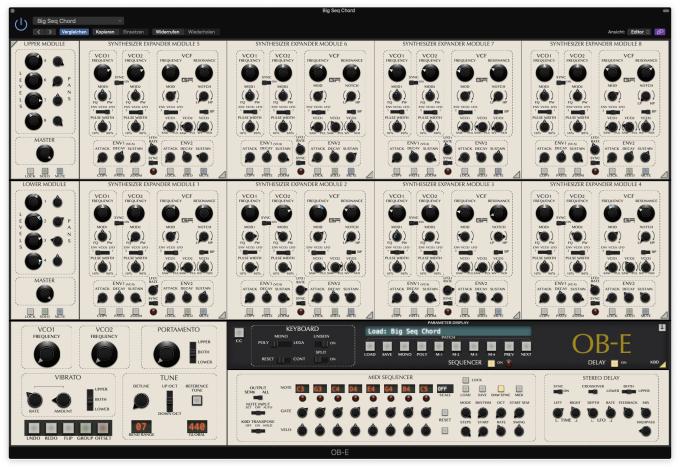This screenshot has height=469, width=680.
Task: Click the Wiederholen button
Action: pos(201,32)
